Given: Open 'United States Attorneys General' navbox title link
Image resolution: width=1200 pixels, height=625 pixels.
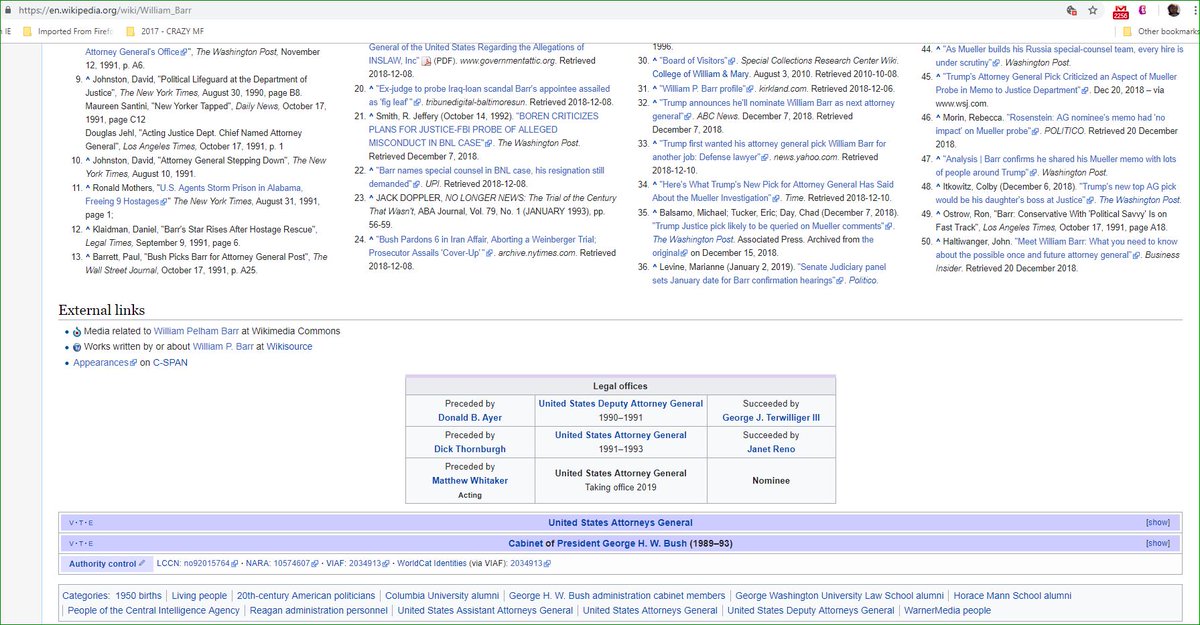Looking at the screenshot, I should 620,523.
